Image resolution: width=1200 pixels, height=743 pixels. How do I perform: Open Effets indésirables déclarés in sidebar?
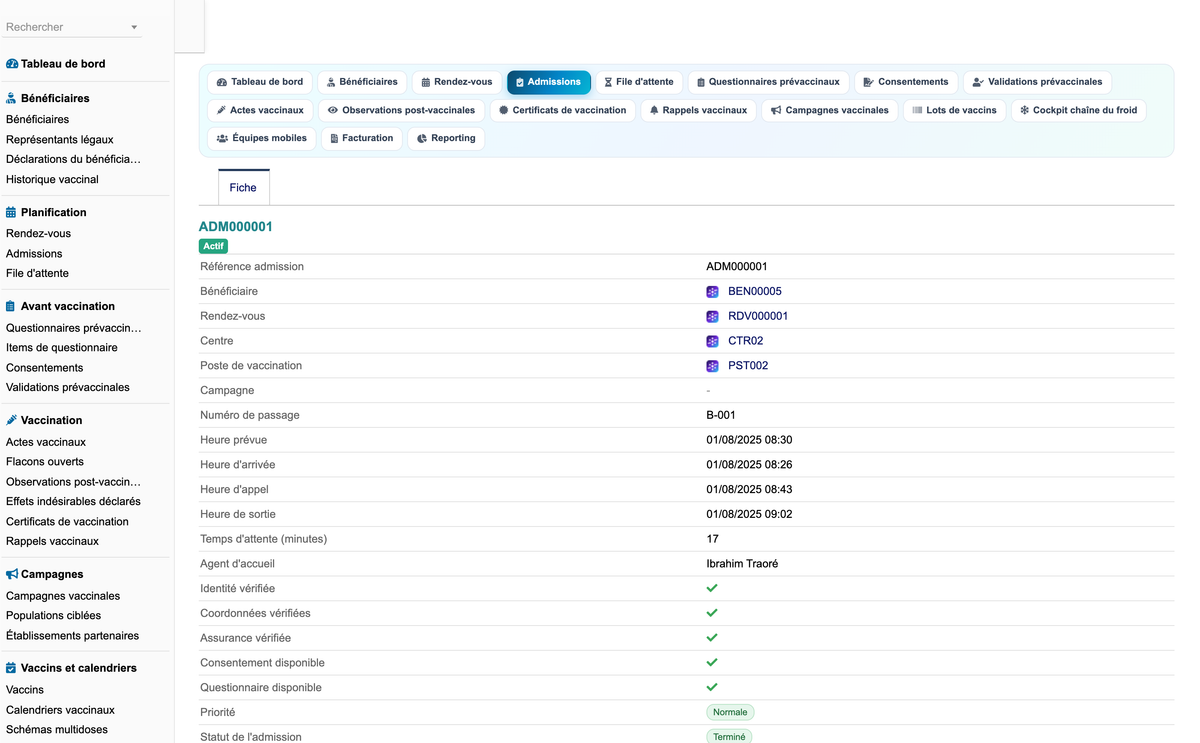click(x=73, y=502)
